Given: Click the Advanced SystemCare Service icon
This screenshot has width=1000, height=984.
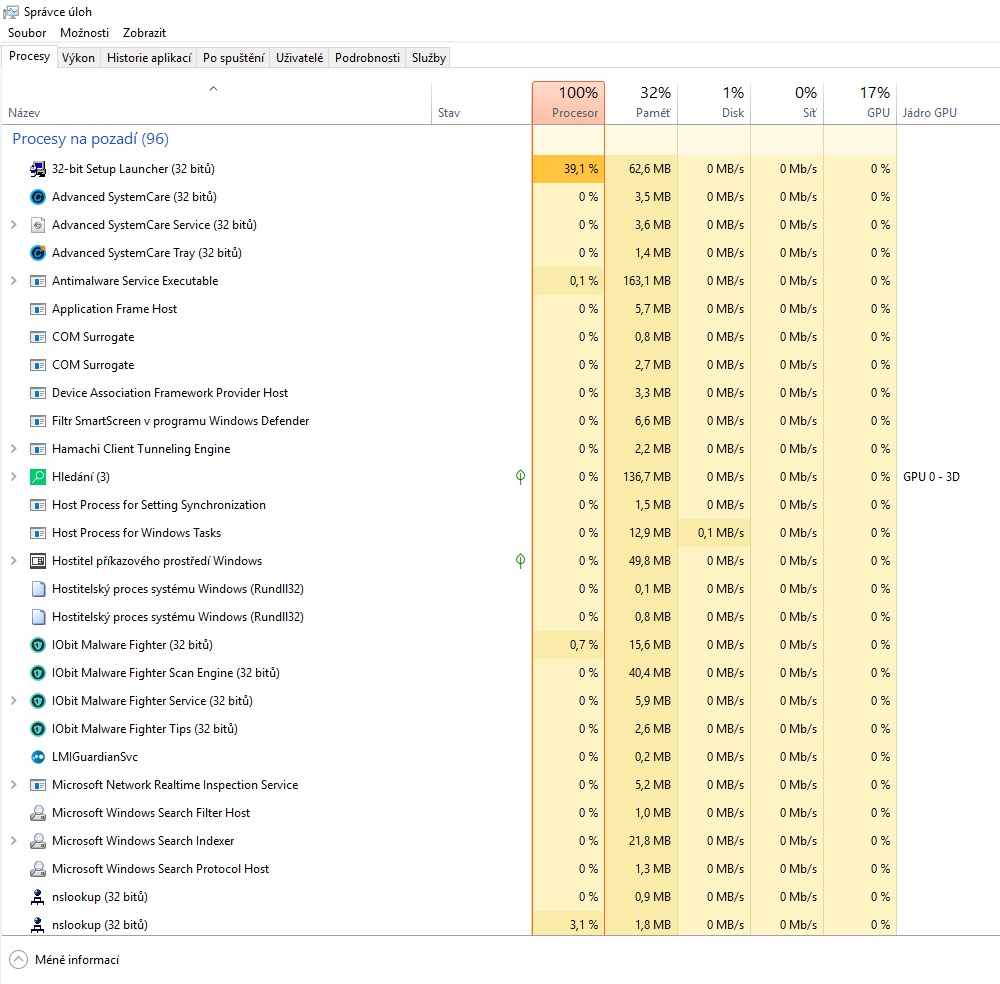Looking at the screenshot, I should click(38, 225).
